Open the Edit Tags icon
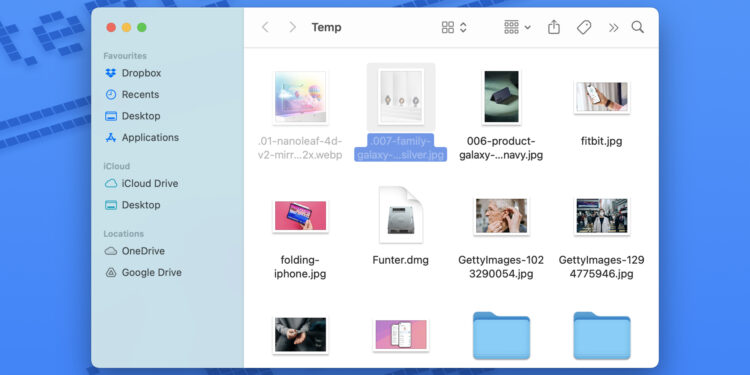This screenshot has height=375, width=750. (x=584, y=27)
